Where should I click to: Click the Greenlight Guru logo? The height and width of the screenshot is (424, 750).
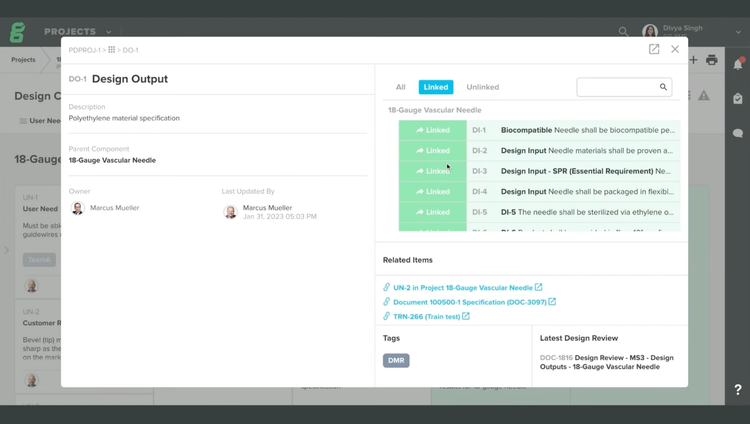pyautogui.click(x=17, y=33)
